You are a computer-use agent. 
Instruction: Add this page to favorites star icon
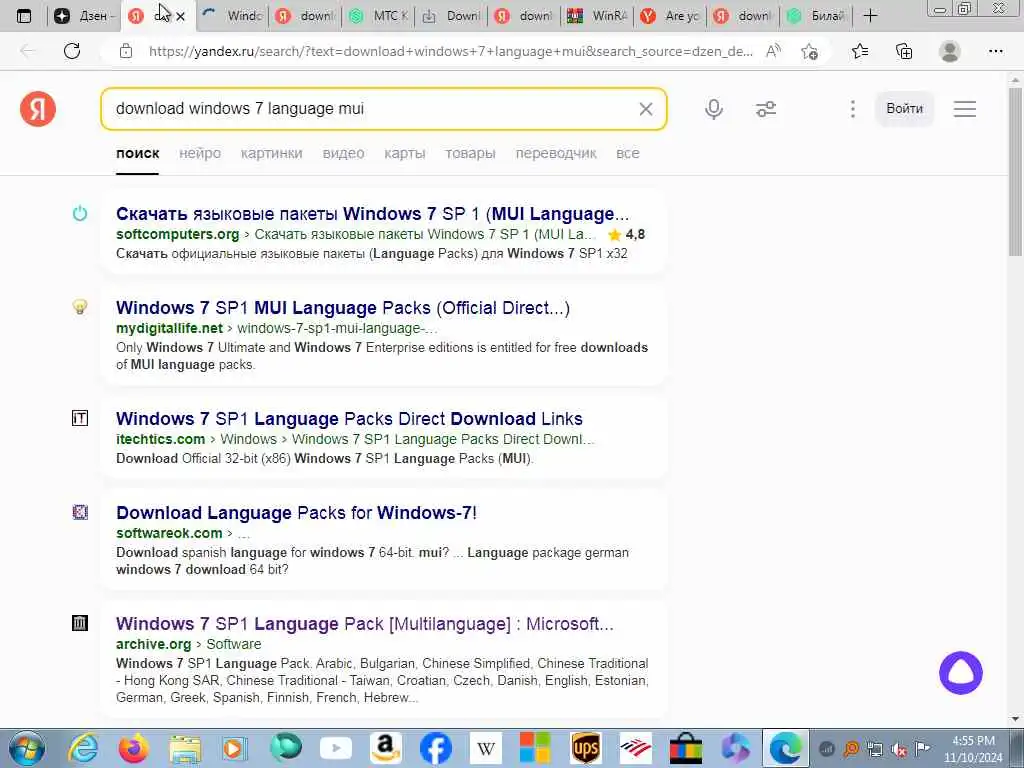coord(810,52)
